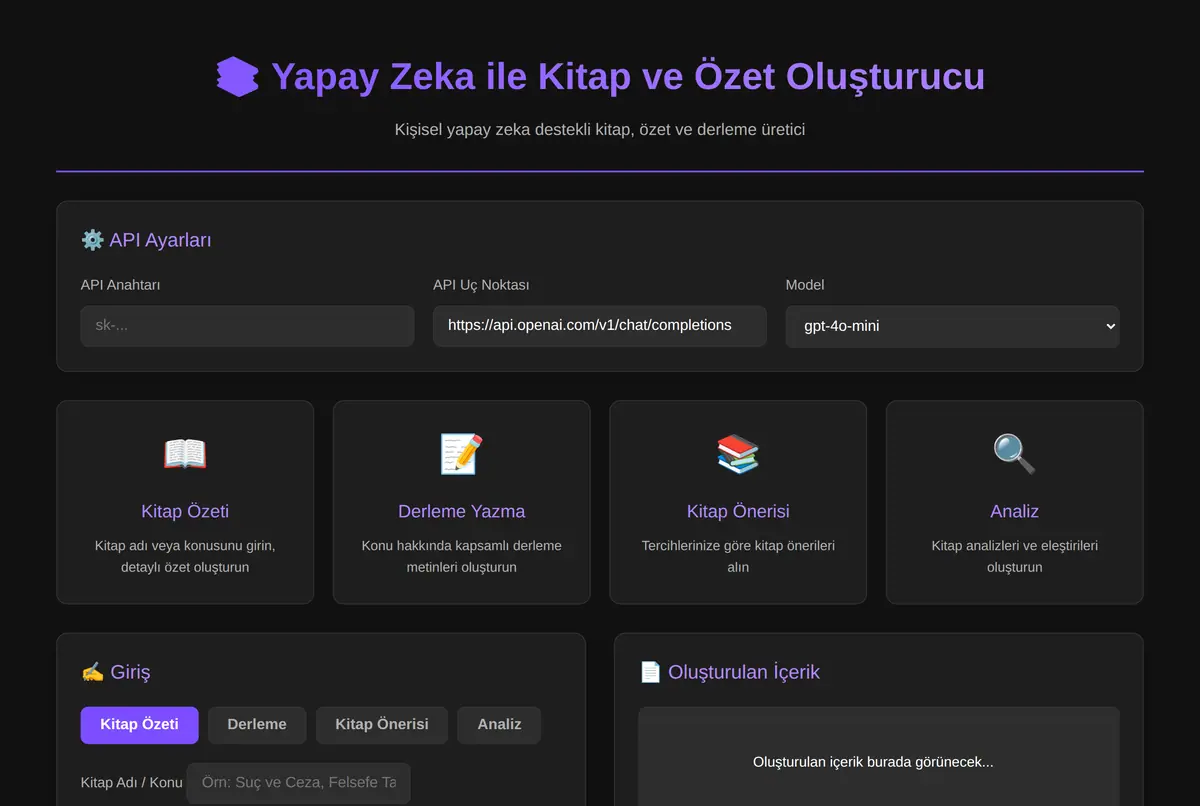This screenshot has width=1200, height=806.
Task: Select the Kitap Özeti card title
Action: pyautogui.click(x=185, y=511)
